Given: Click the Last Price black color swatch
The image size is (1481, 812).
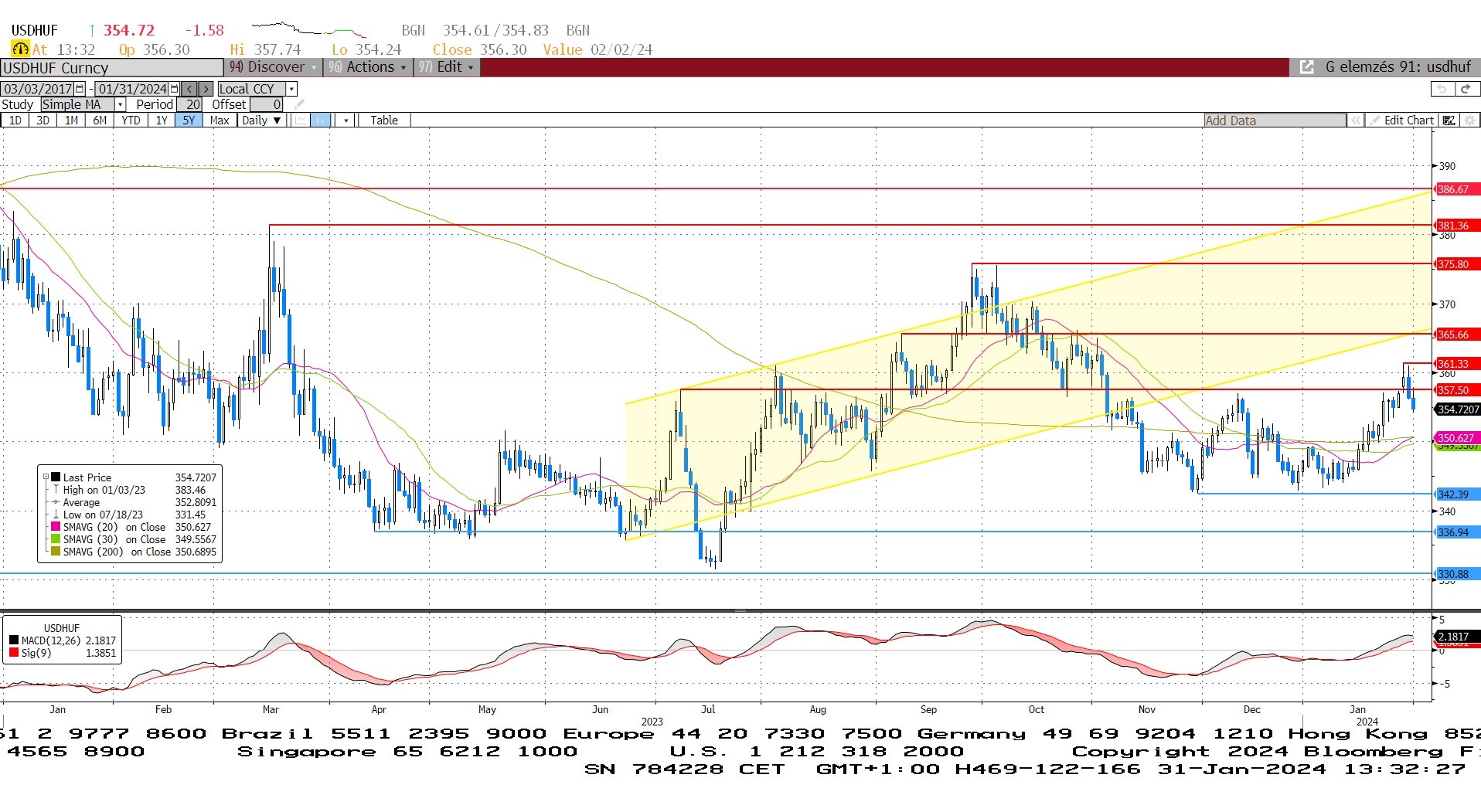Looking at the screenshot, I should pos(56,477).
